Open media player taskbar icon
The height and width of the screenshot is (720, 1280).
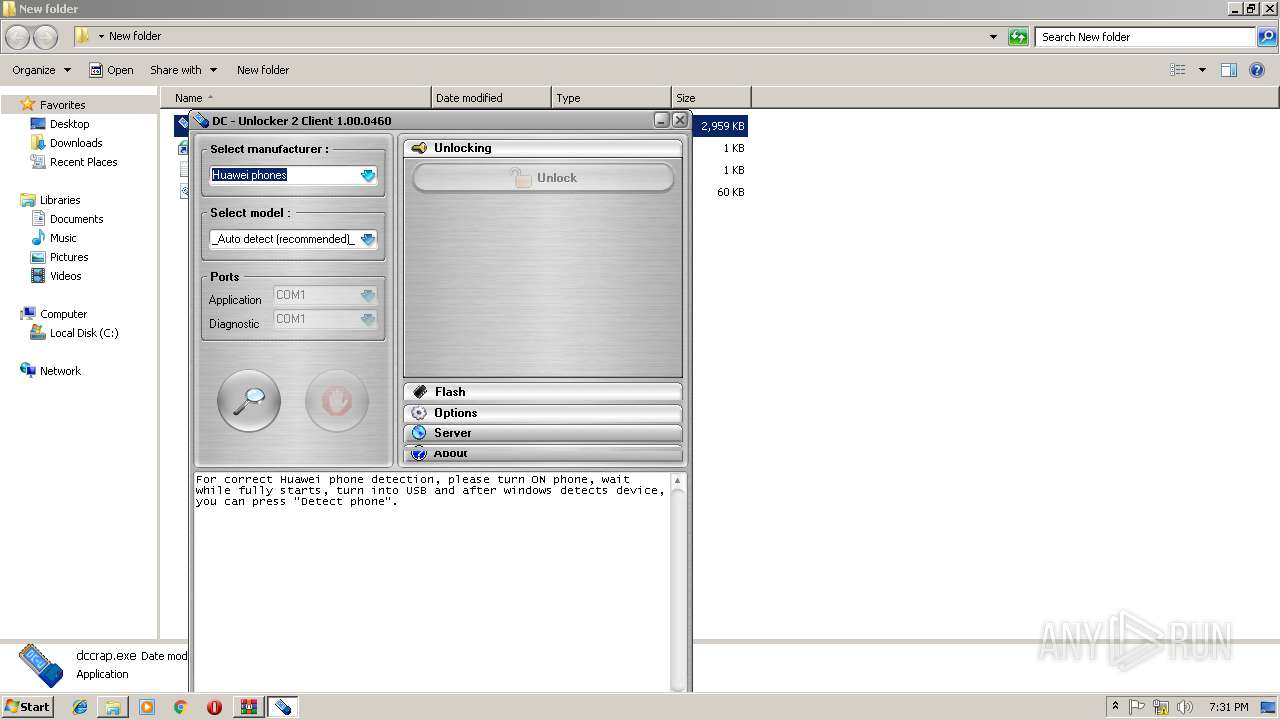click(x=147, y=707)
